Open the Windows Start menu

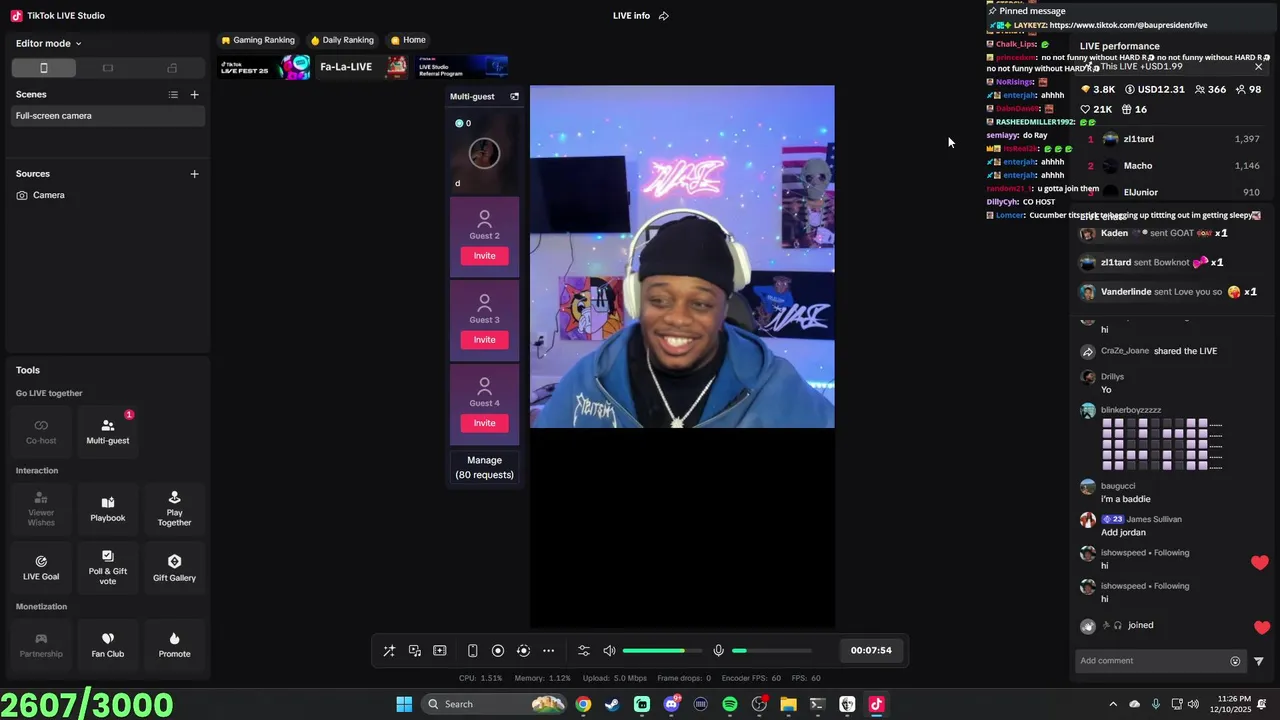404,704
